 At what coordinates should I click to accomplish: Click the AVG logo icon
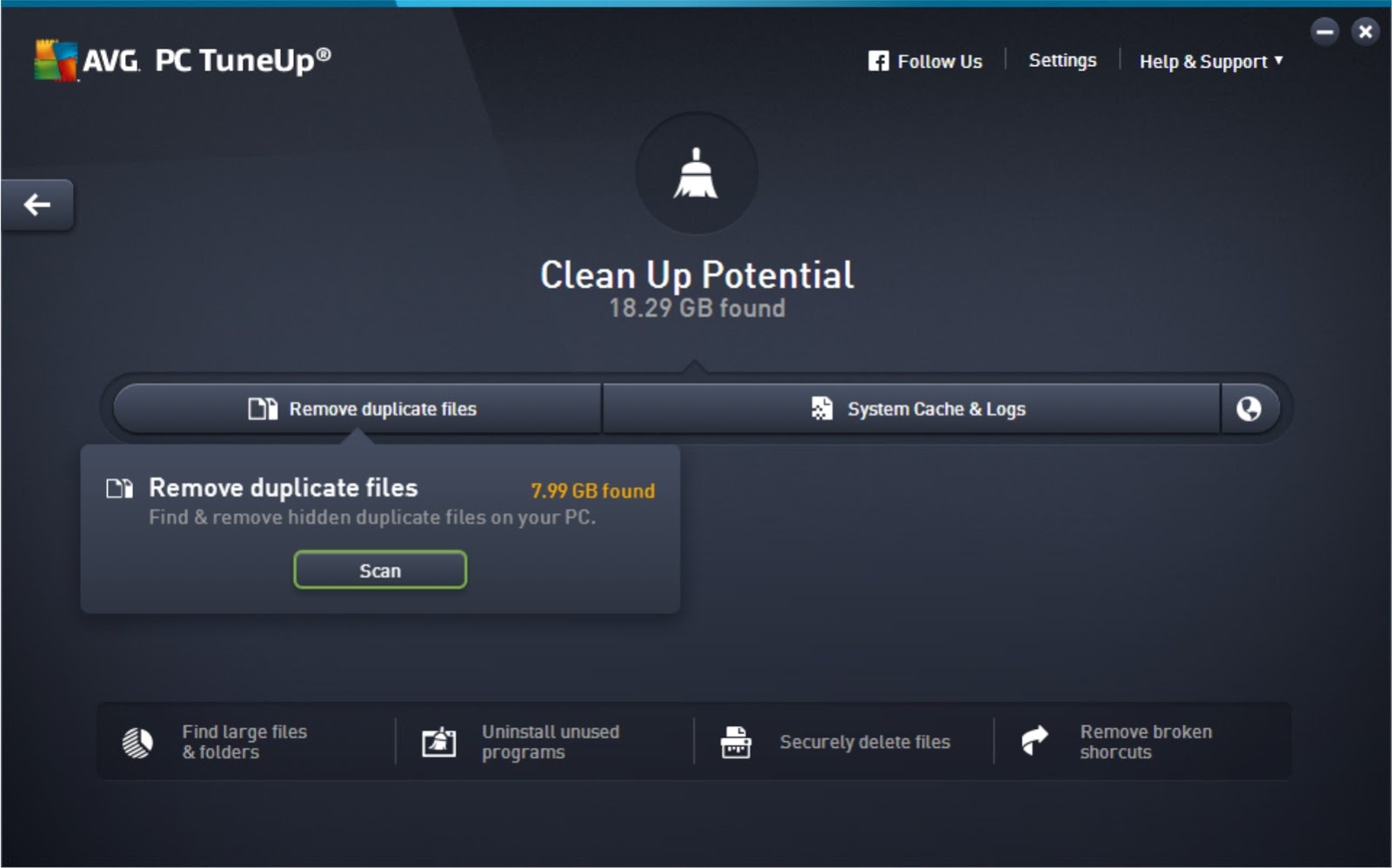click(x=56, y=60)
